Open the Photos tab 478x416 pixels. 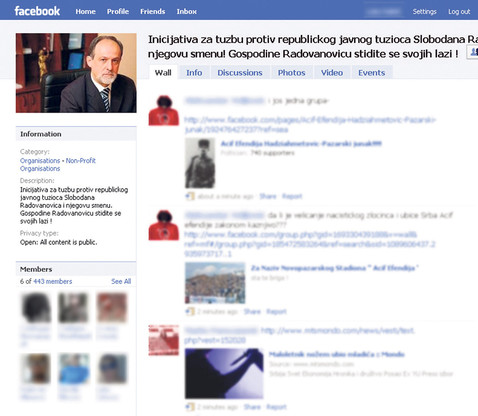291,73
